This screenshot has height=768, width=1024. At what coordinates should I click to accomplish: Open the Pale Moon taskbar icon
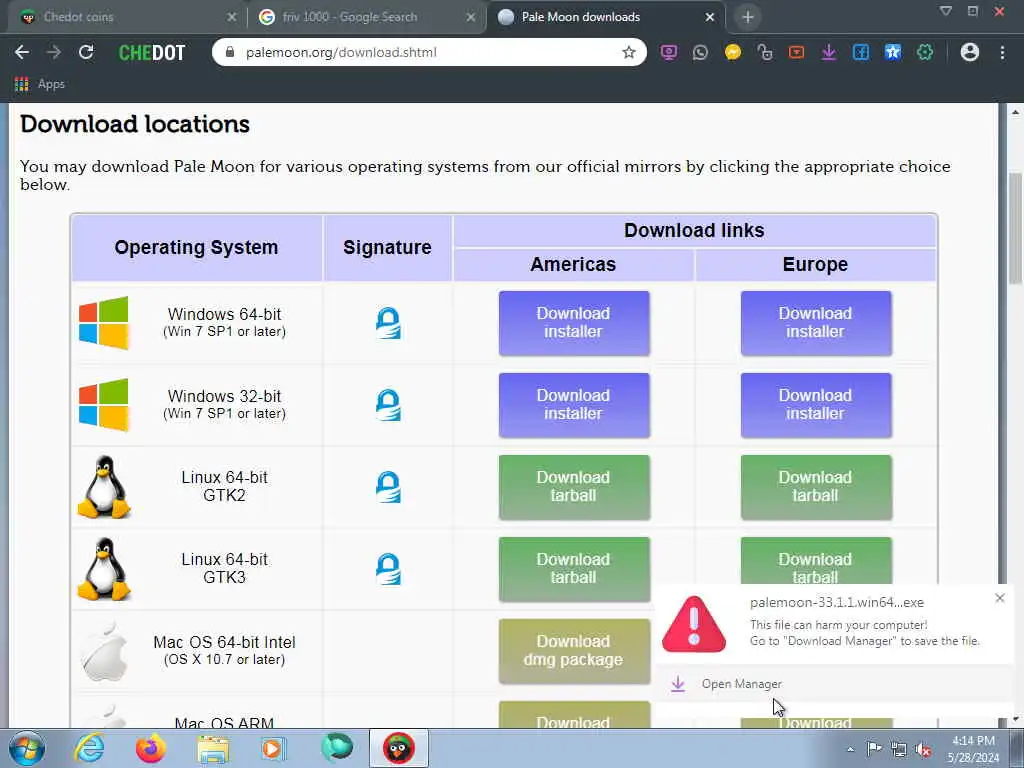click(x=337, y=748)
